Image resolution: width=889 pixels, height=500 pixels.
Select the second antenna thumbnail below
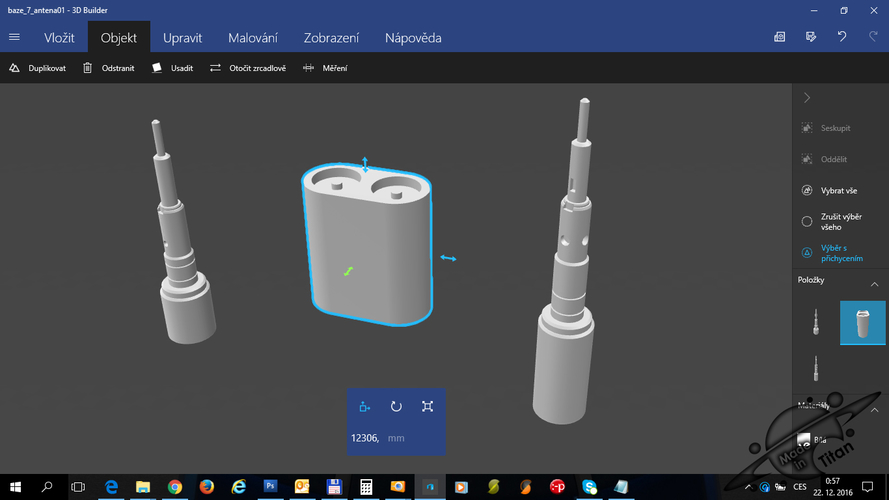[816, 368]
